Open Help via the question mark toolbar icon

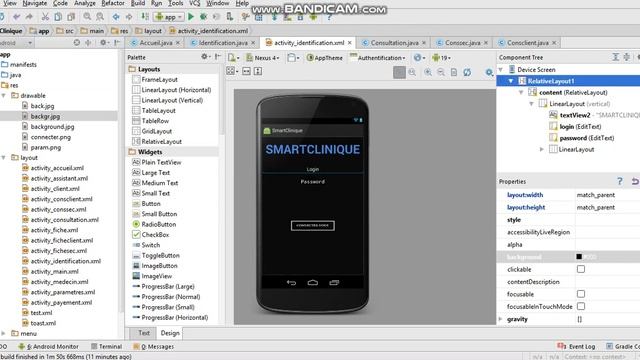click(x=329, y=18)
